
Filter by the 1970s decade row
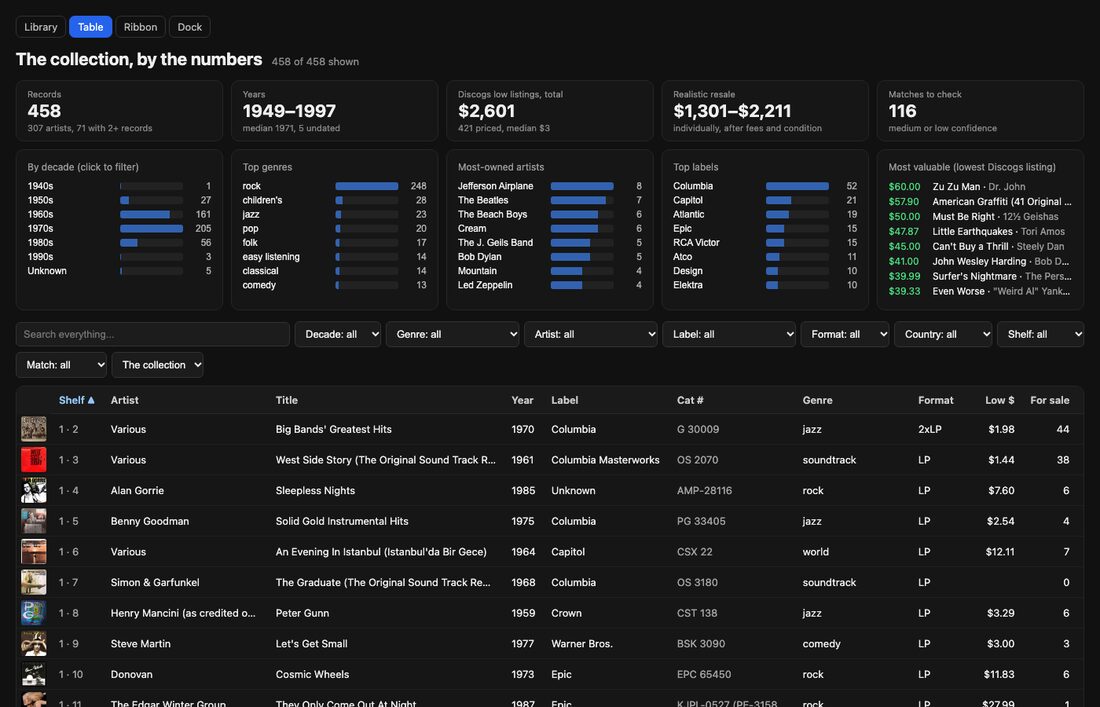tap(119, 228)
